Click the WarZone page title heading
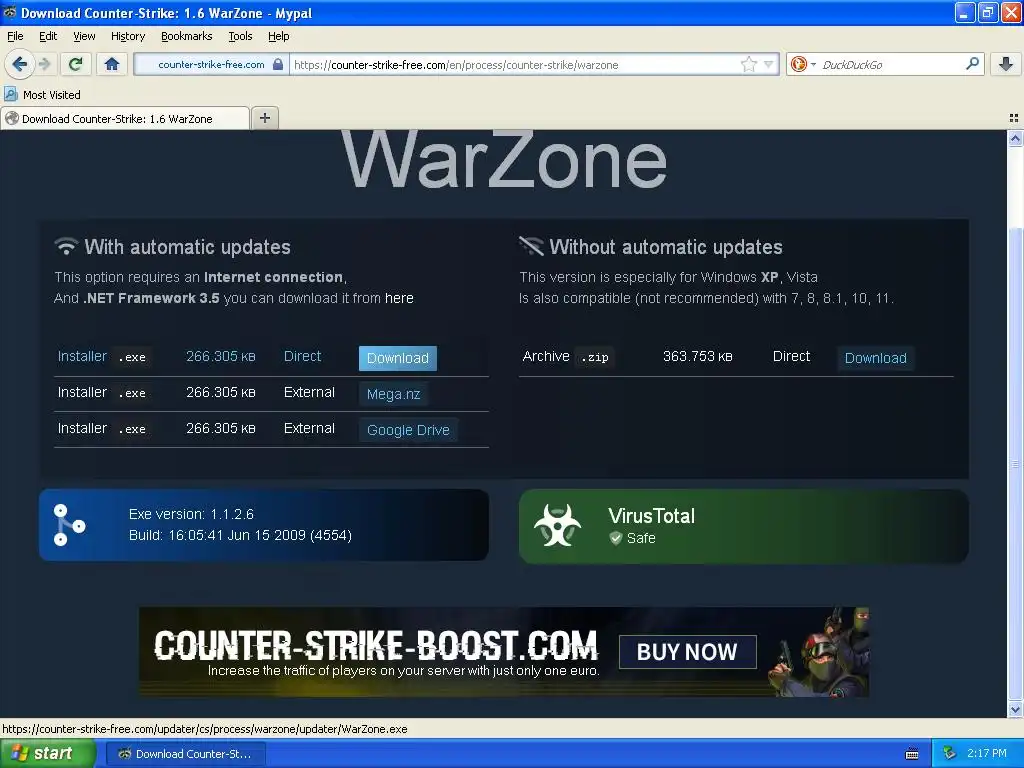The width and height of the screenshot is (1024, 768). 504,159
